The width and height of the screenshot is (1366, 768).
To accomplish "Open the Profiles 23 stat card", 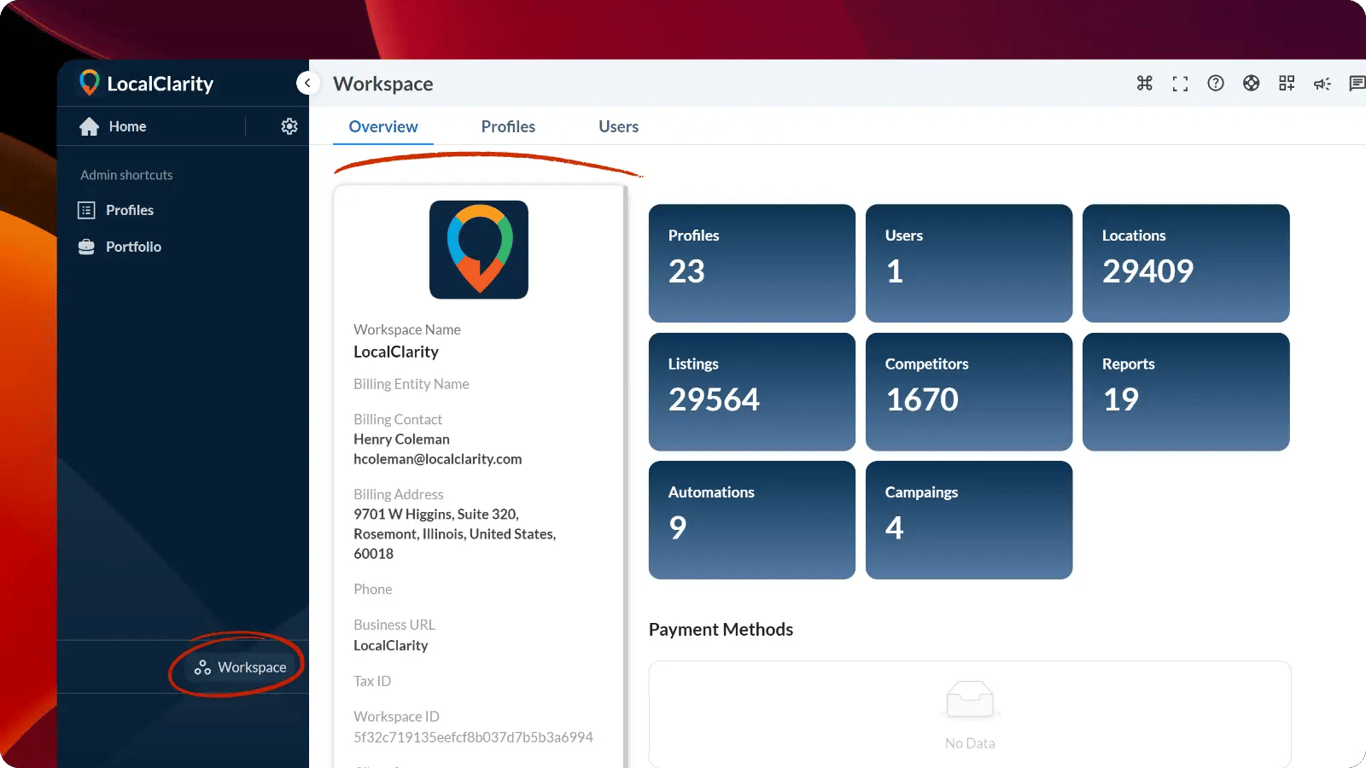I will coord(752,263).
